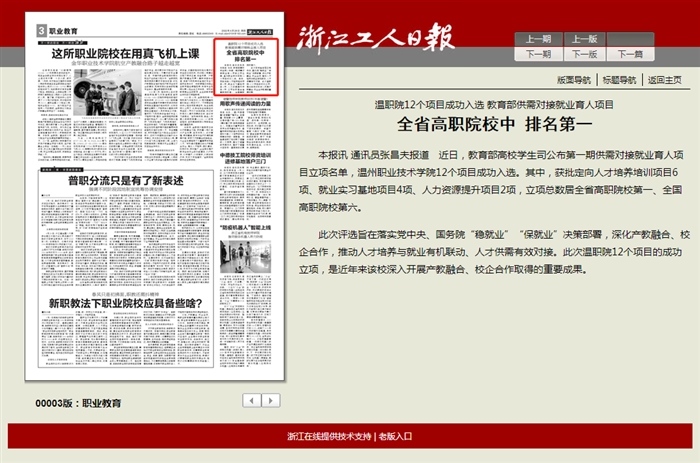The height and width of the screenshot is (463, 700).
Task: Click the next page arrow below the newspaper
Action: (x=270, y=400)
